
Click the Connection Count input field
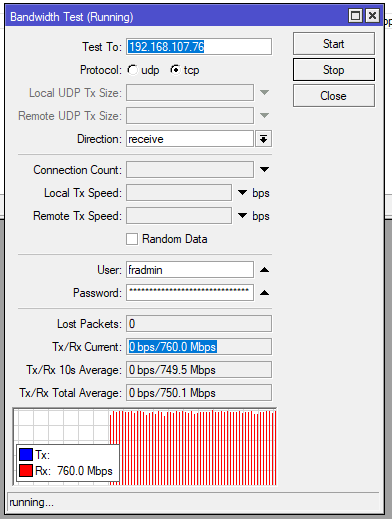click(190, 170)
